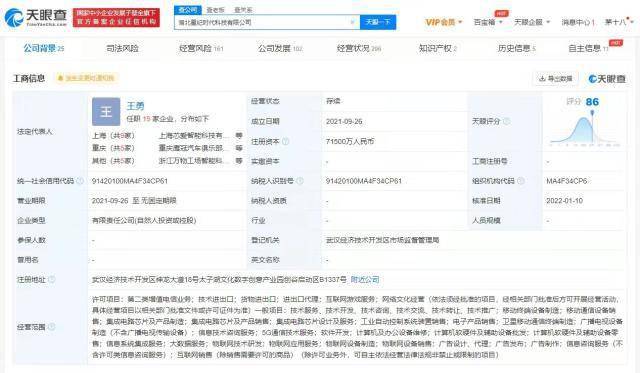640x373 pixels.
Task: Click the 有限责任公司 enterprise type value
Action: [x=144, y=220]
